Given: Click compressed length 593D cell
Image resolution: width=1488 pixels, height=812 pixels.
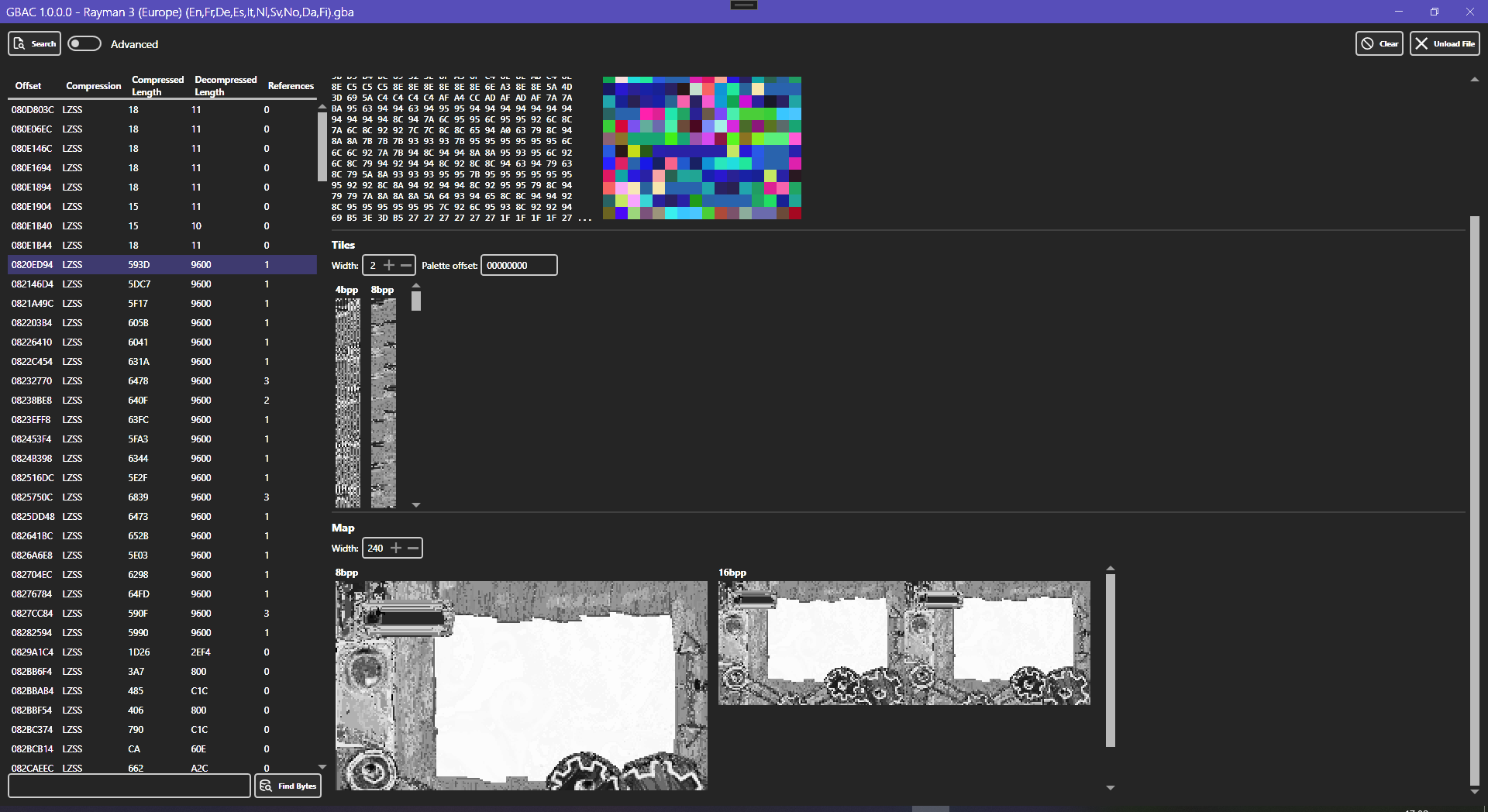Looking at the screenshot, I should pyautogui.click(x=139, y=265).
